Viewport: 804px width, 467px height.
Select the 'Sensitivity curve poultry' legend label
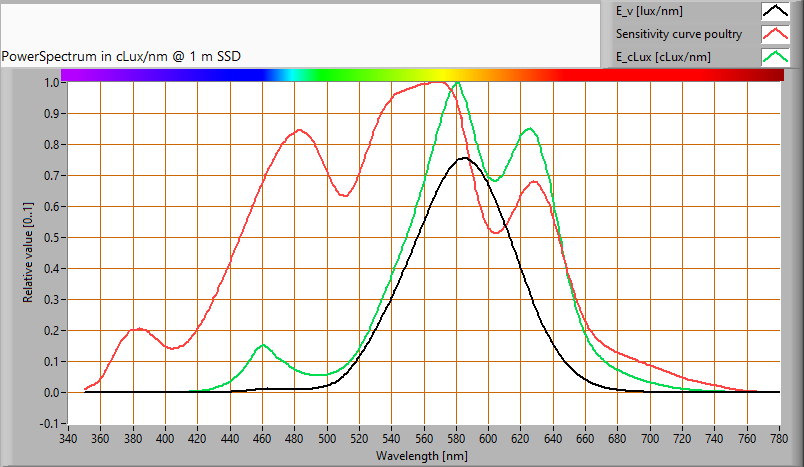[x=679, y=35]
